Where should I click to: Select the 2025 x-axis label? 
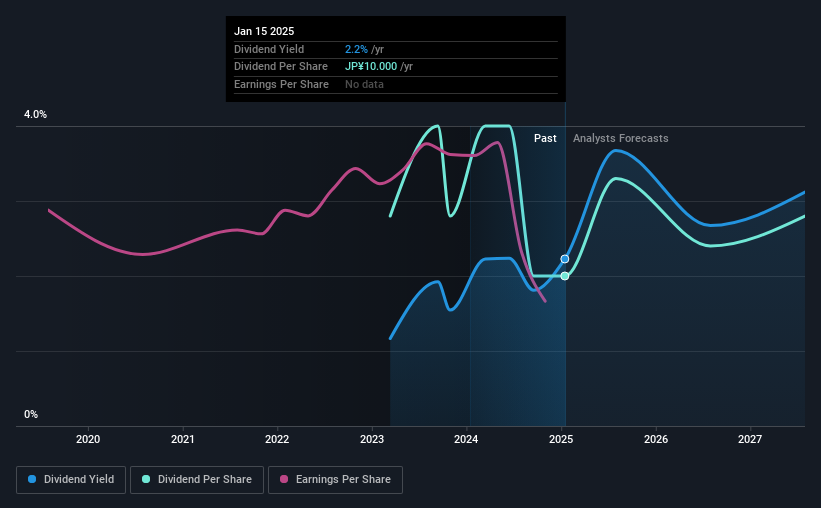tap(561, 439)
